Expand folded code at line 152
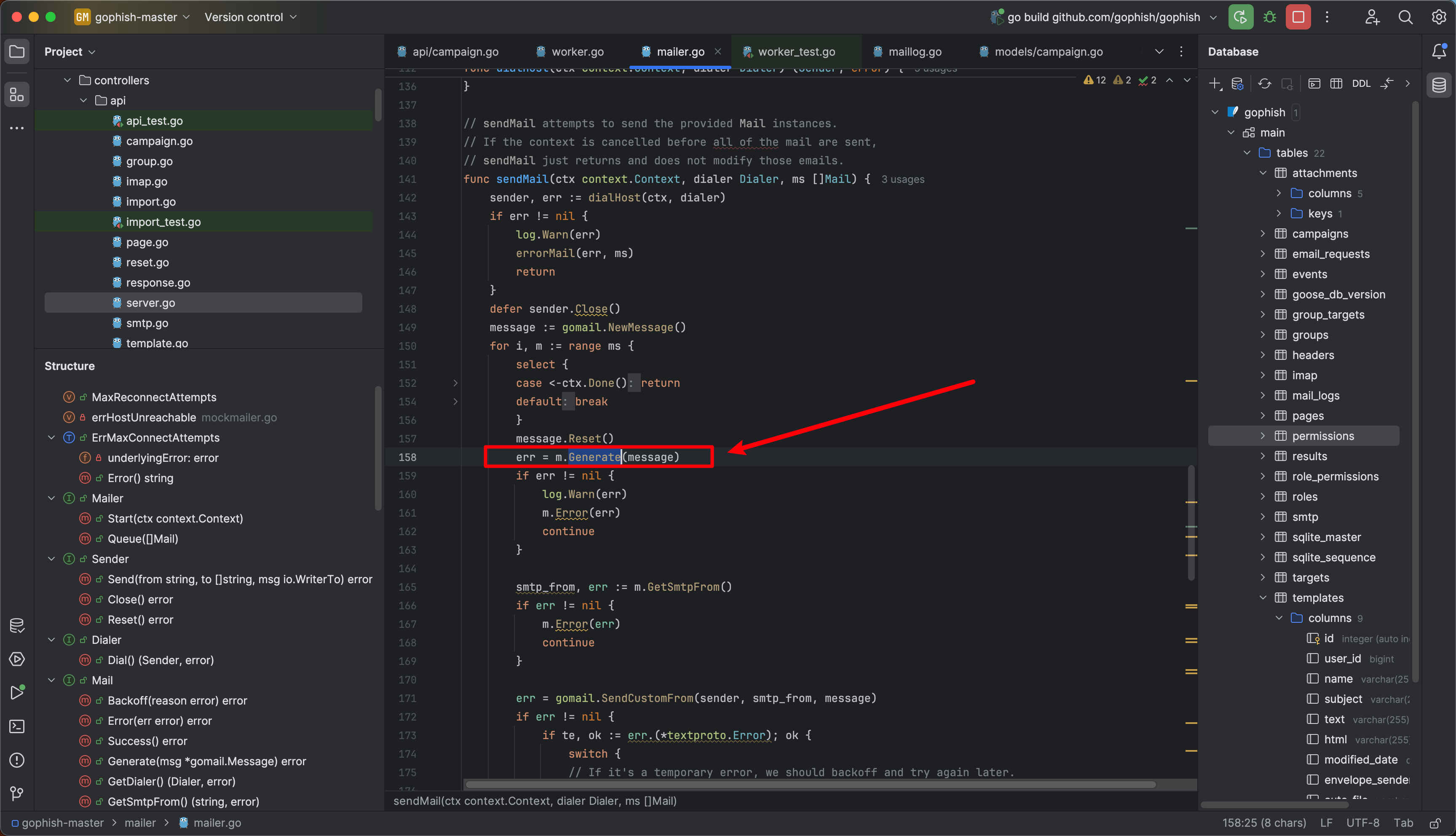 455,383
